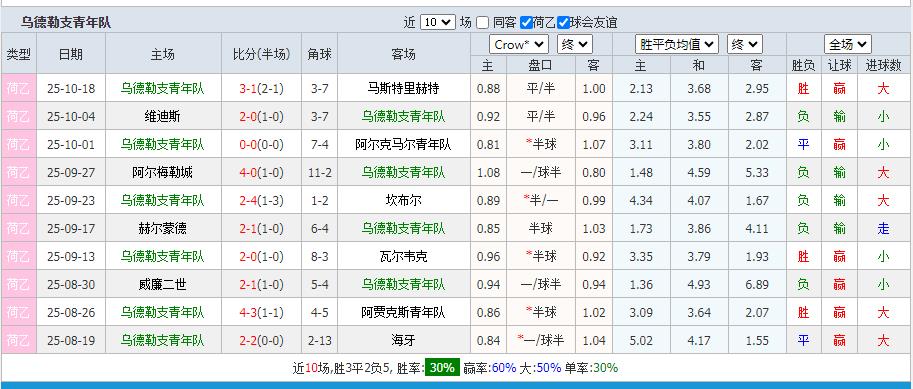
Task: Click the 让球 column header
Action: (840, 65)
